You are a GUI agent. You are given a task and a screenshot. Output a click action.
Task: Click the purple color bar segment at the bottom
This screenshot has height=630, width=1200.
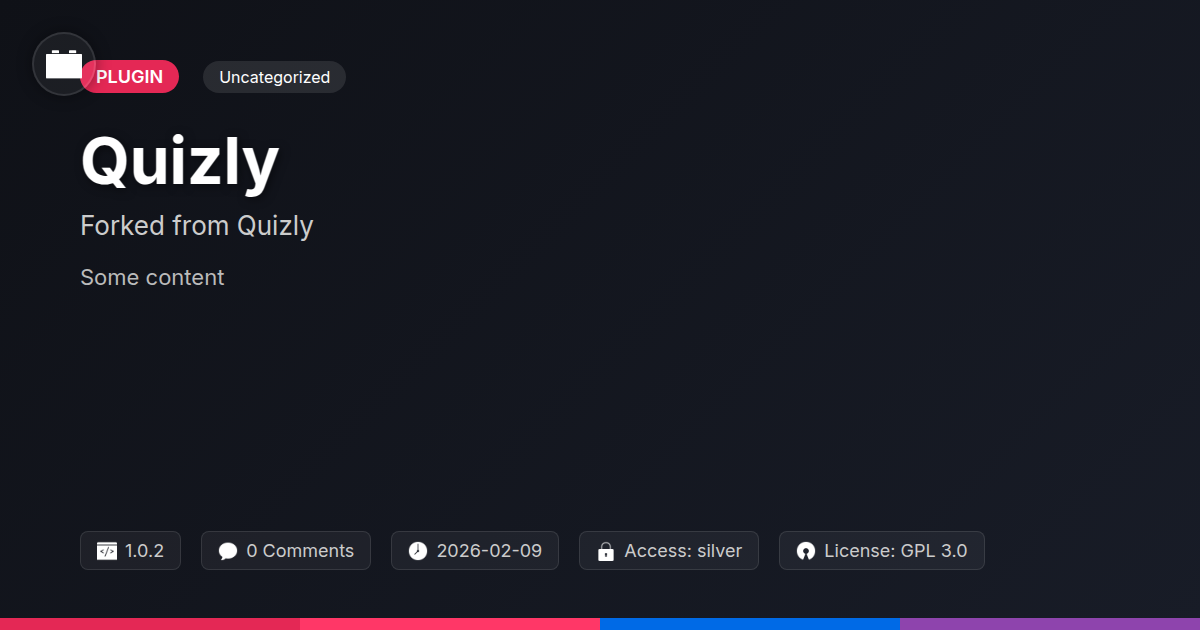pyautogui.click(x=1050, y=624)
